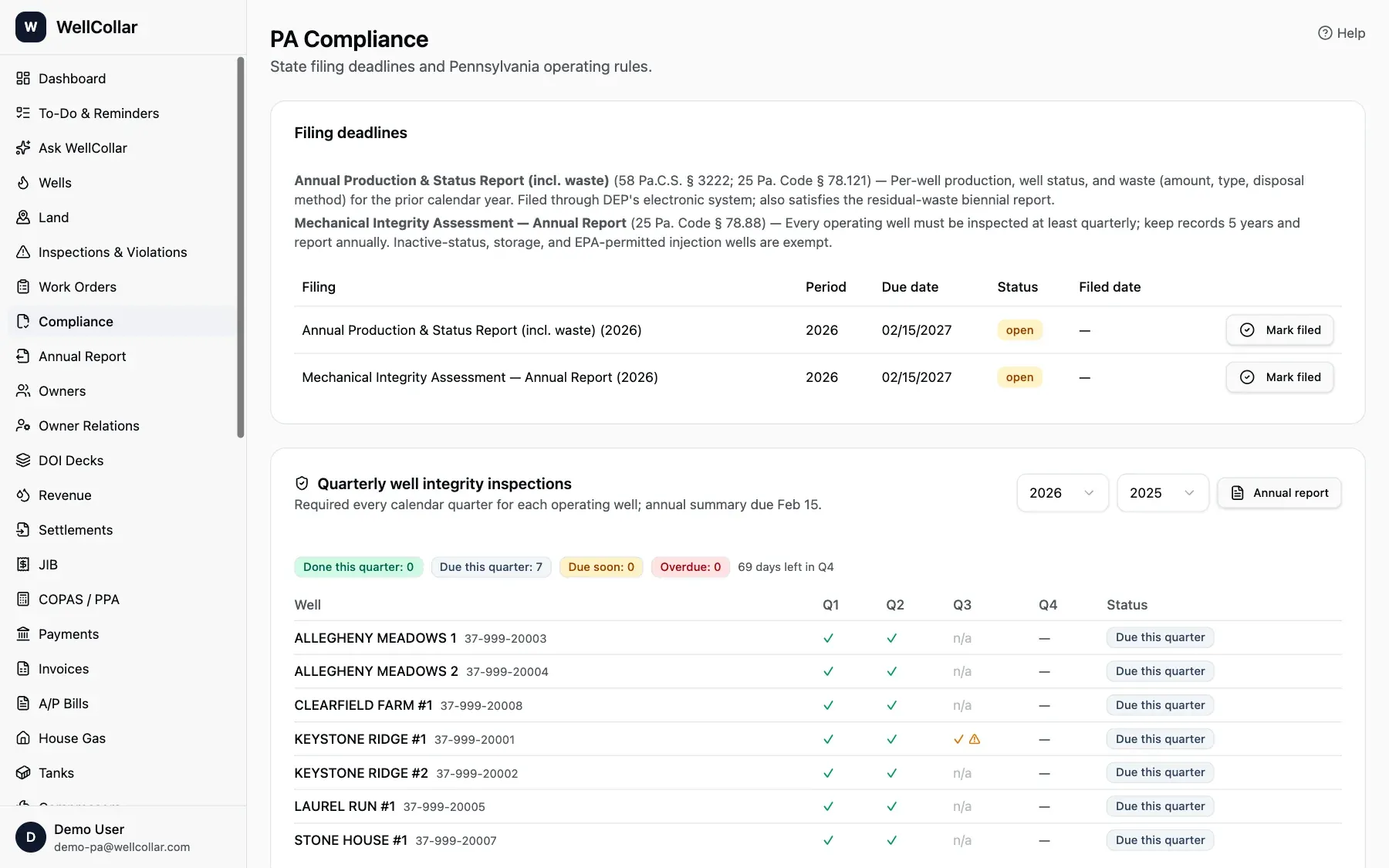This screenshot has width=1389, height=868.
Task: Click the LAUREL RUN #1 well name
Action: point(345,806)
